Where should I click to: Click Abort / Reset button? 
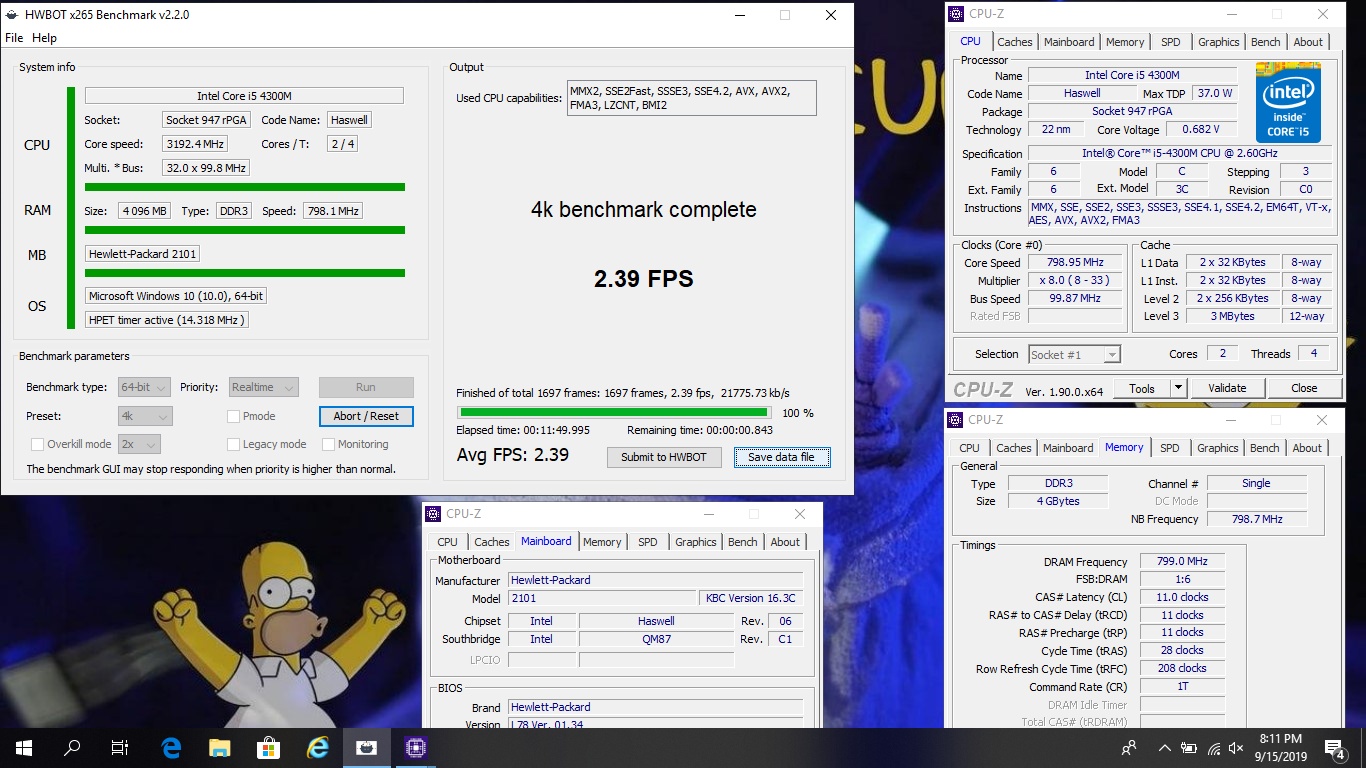pyautogui.click(x=366, y=416)
